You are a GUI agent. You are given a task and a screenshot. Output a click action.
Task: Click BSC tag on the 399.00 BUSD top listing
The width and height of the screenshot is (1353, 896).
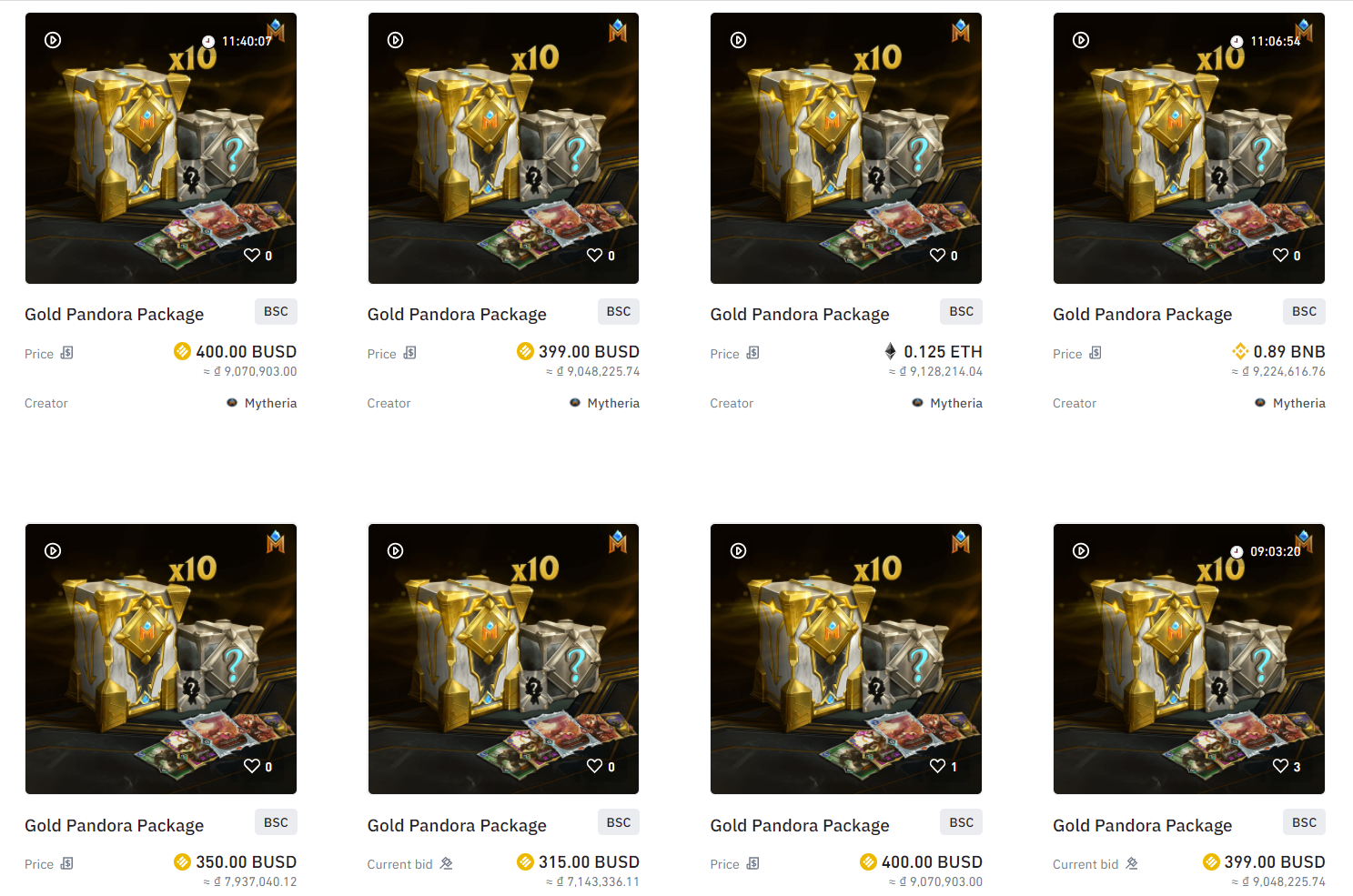[619, 312]
